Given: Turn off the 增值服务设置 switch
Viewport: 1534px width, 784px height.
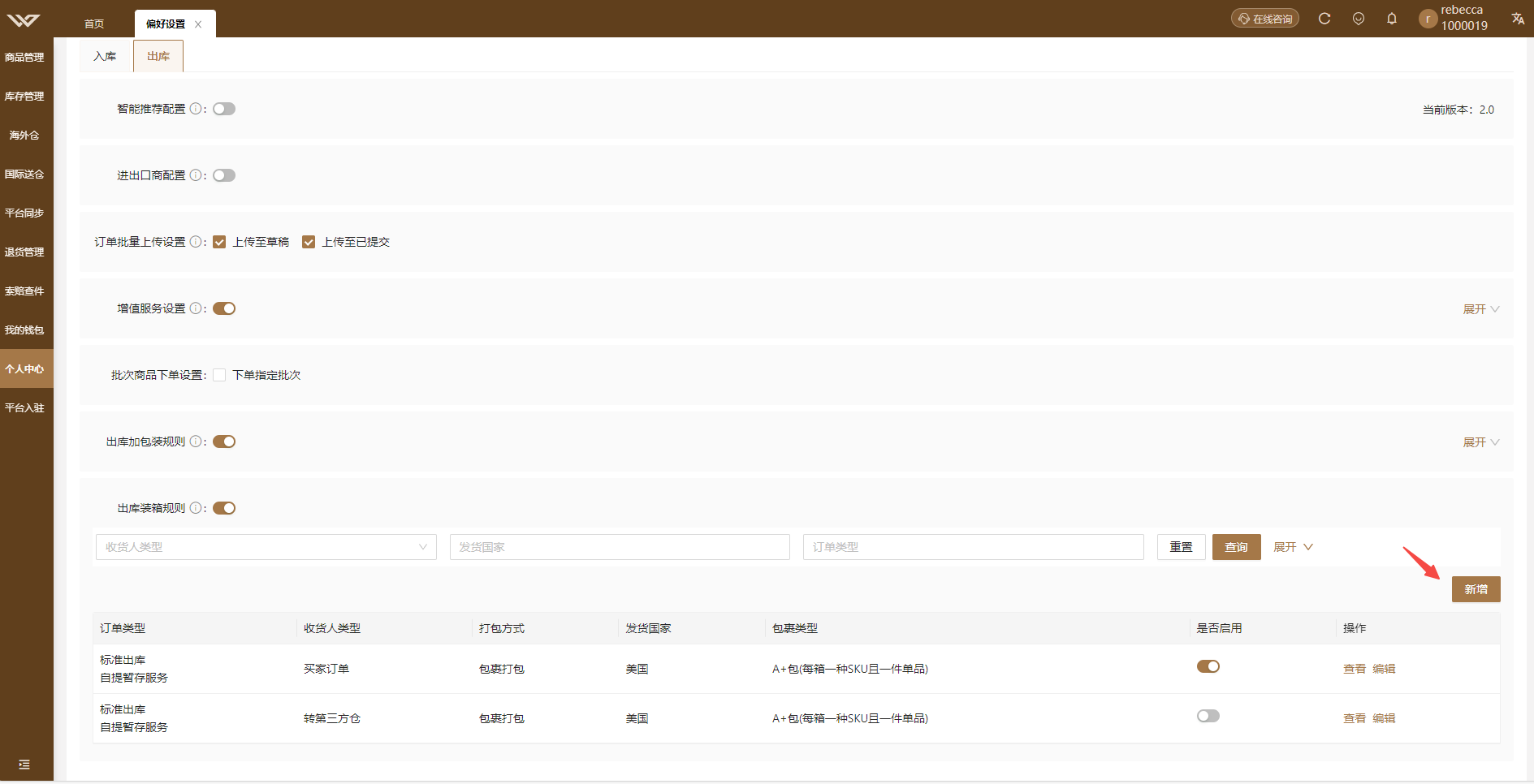Looking at the screenshot, I should 224,308.
